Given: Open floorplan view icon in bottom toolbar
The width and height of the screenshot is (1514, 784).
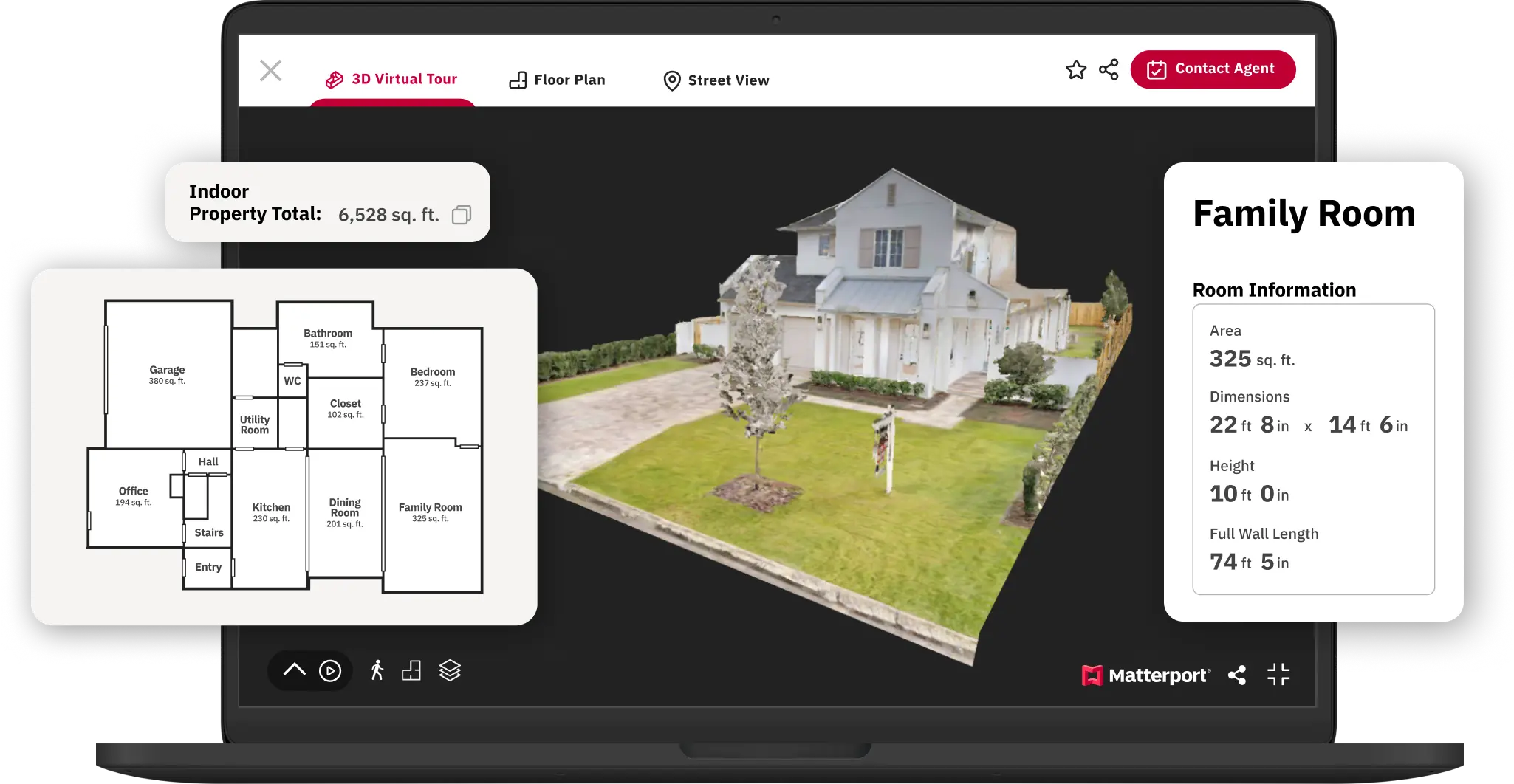Looking at the screenshot, I should 411,670.
